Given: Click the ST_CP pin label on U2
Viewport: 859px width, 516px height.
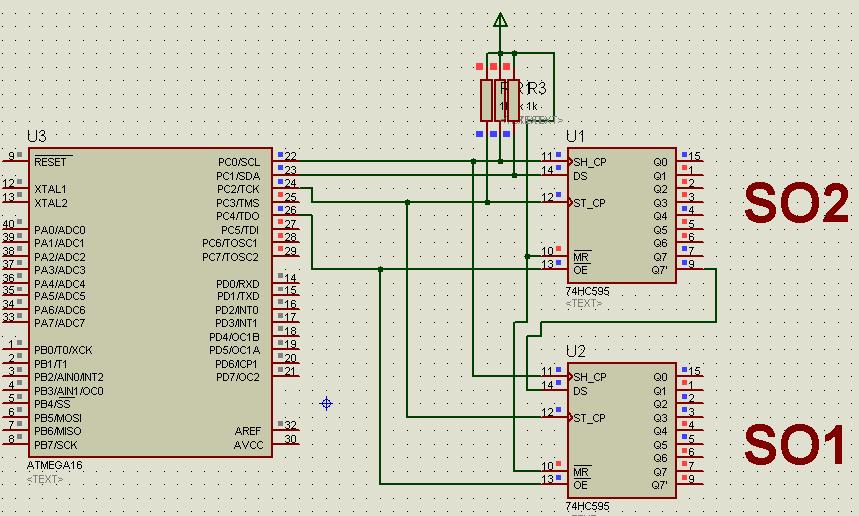Looking at the screenshot, I should click(589, 418).
